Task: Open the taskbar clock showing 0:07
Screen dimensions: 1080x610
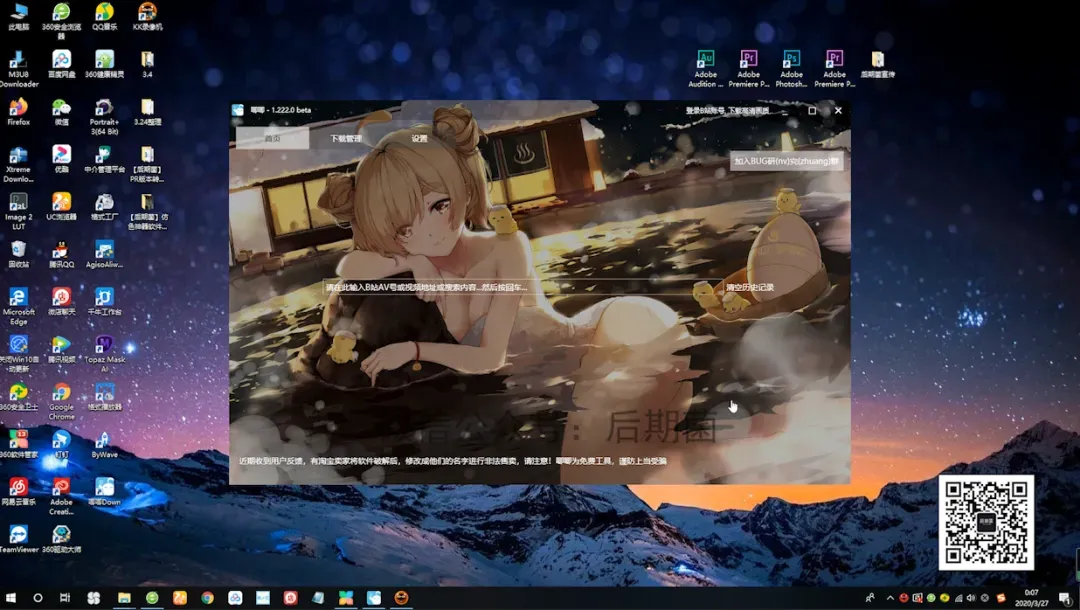Action: point(1031,598)
